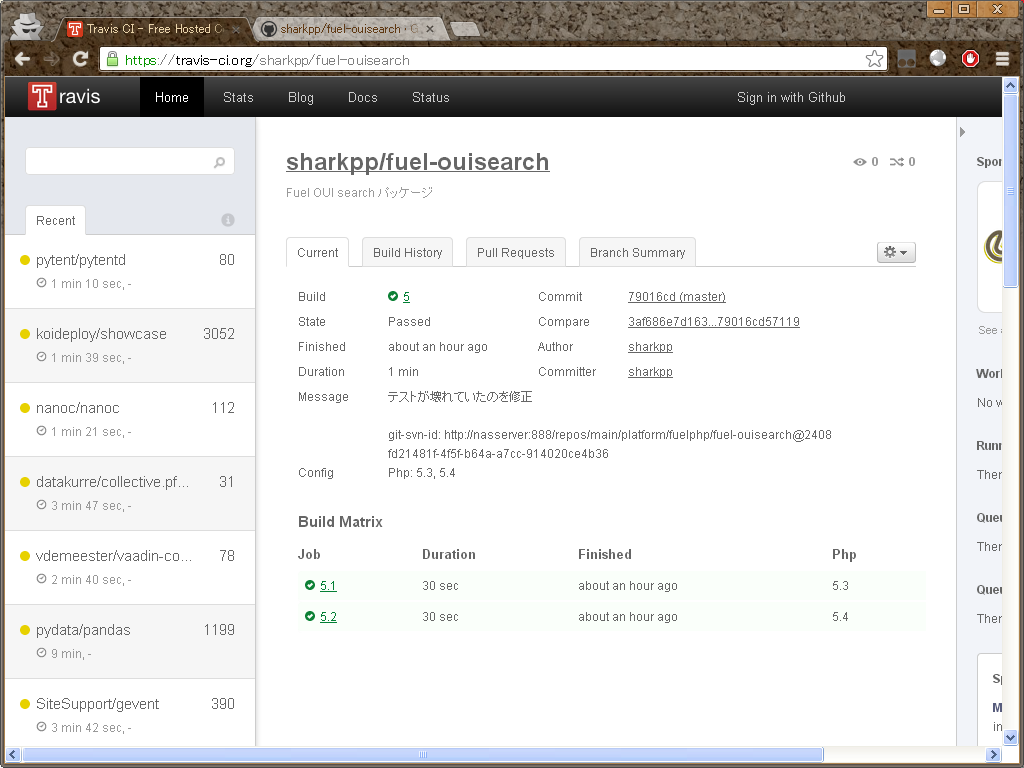
Task: Click Sign in with Github
Action: (x=792, y=97)
